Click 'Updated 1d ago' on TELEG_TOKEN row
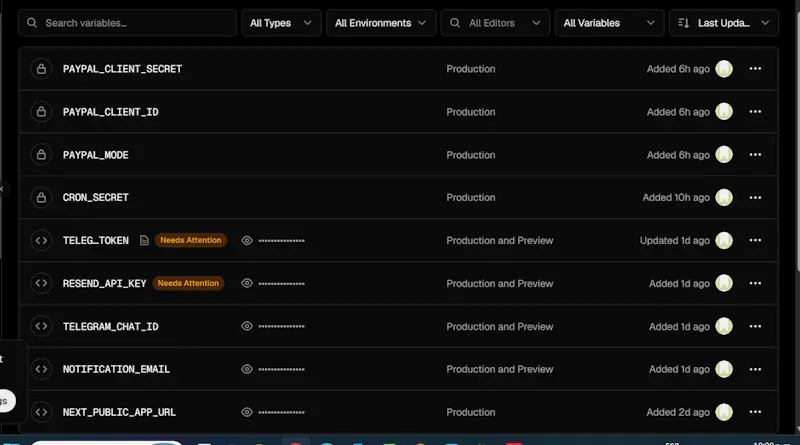 (x=674, y=240)
